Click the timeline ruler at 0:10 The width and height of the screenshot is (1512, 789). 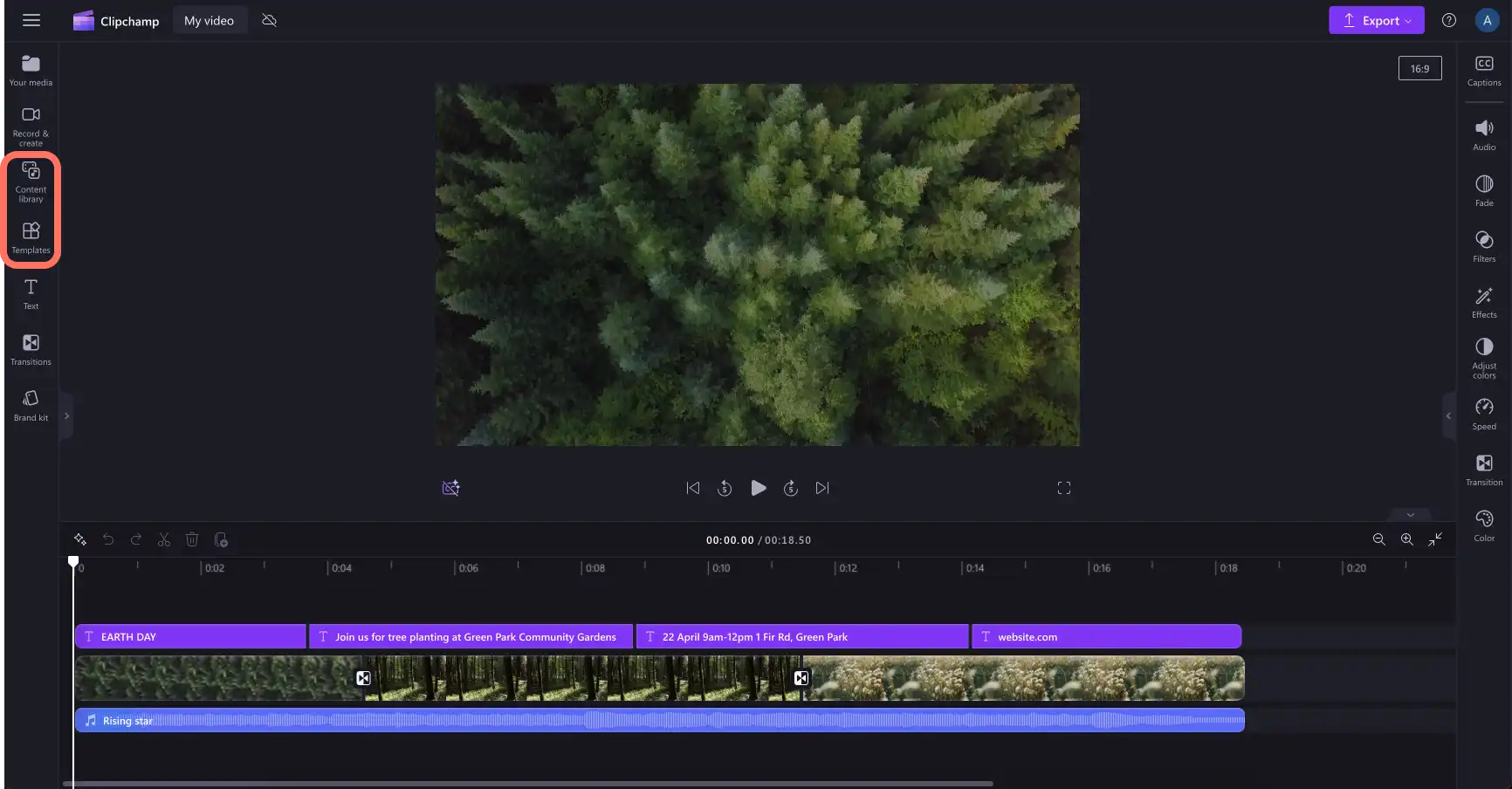pos(721,567)
